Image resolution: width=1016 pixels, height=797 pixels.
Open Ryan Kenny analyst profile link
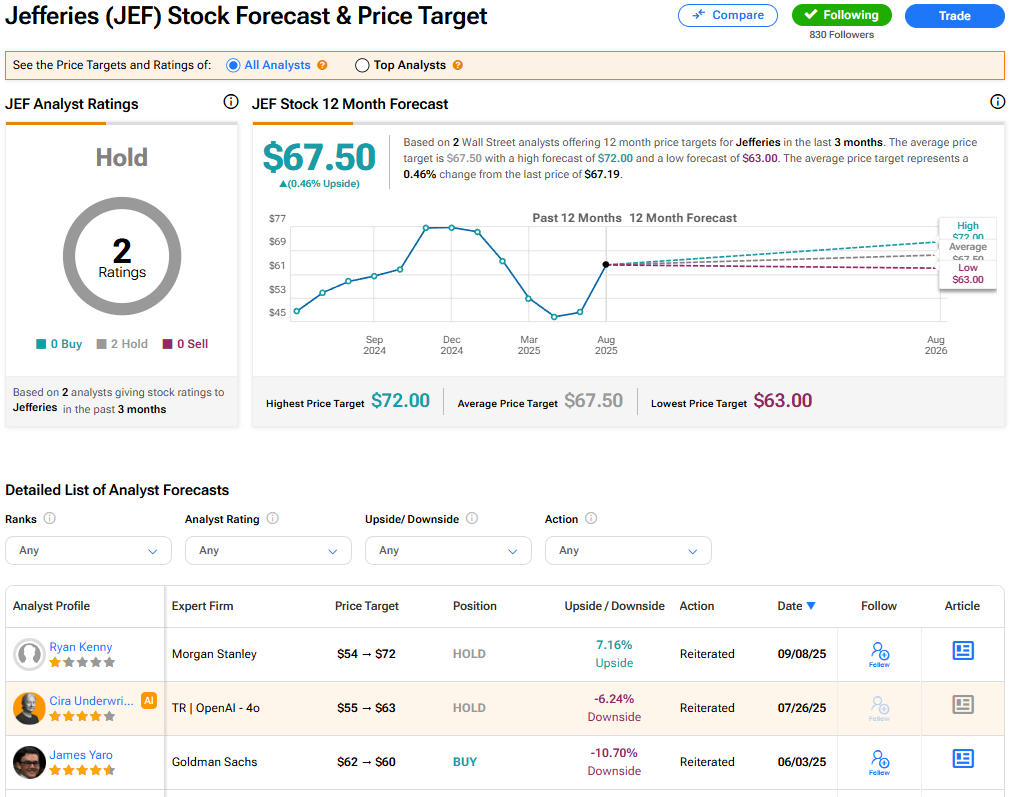[x=81, y=647]
